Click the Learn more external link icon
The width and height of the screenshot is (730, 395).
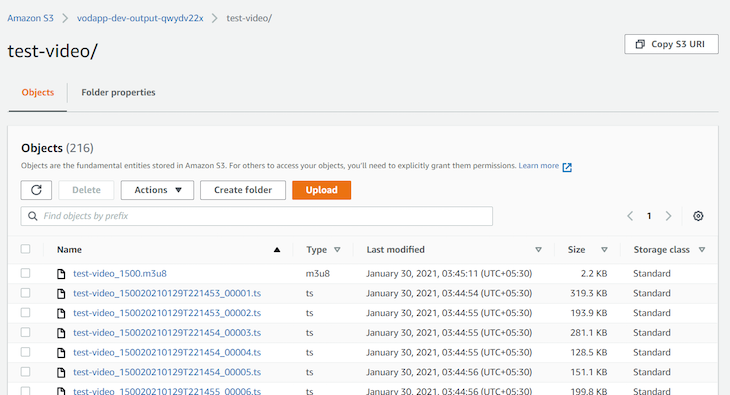pos(567,167)
